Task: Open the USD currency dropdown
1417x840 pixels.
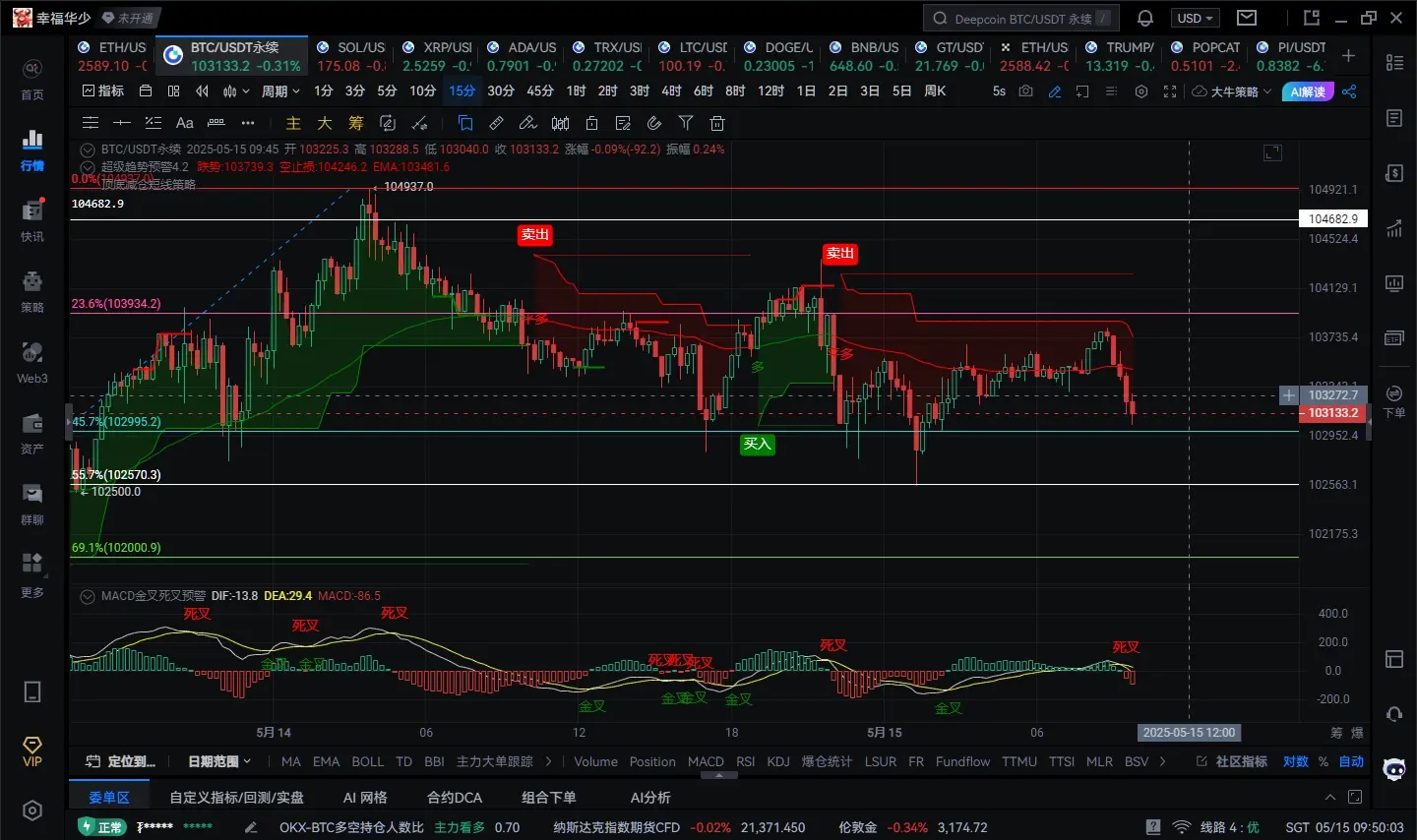Action: (1196, 18)
